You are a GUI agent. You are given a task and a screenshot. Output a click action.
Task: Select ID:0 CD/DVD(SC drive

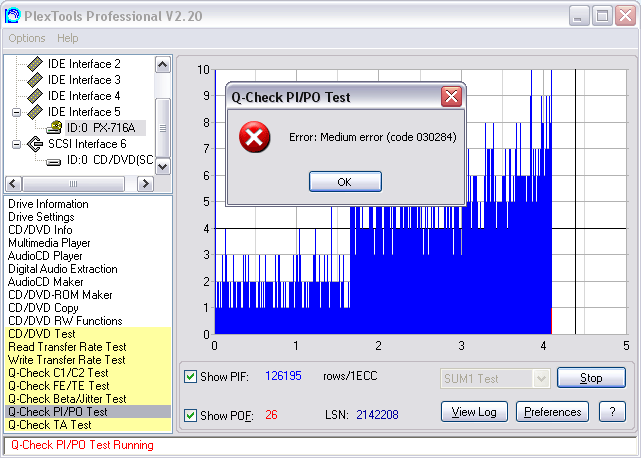click(x=110, y=160)
